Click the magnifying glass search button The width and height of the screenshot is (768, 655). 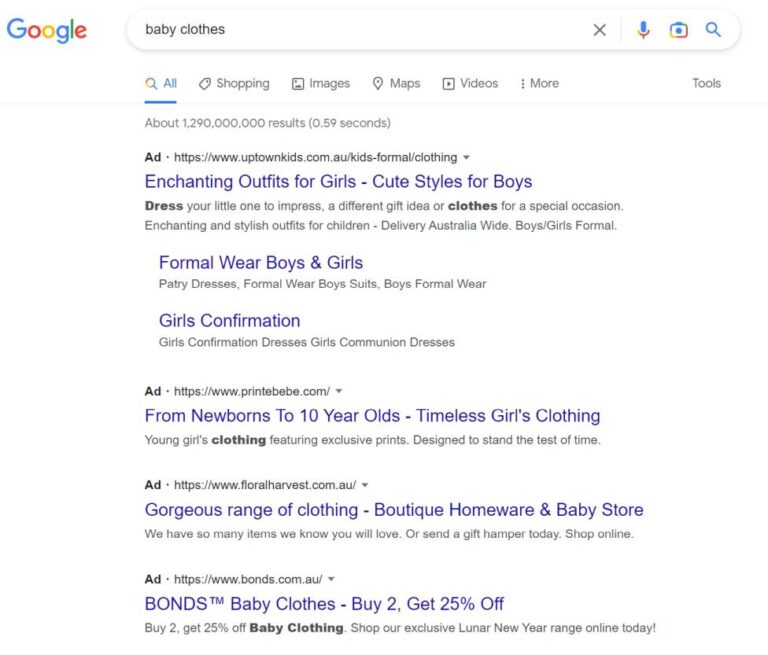pos(713,30)
